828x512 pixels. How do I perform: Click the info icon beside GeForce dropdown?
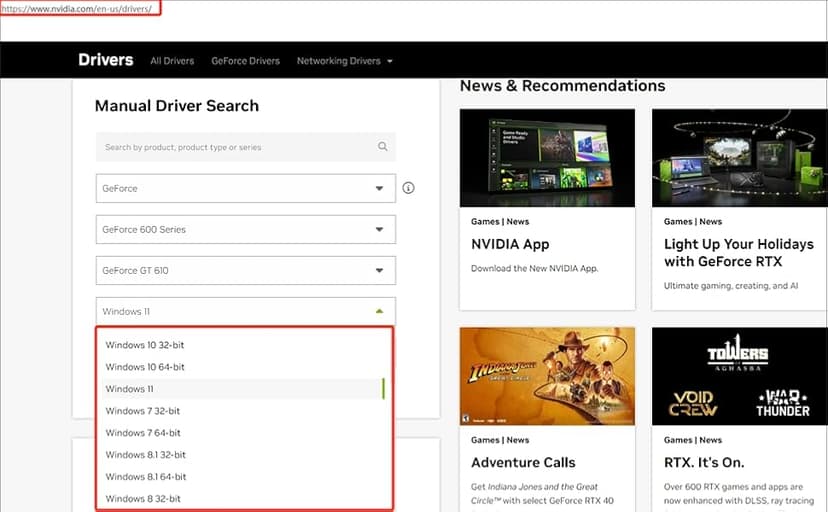point(408,188)
